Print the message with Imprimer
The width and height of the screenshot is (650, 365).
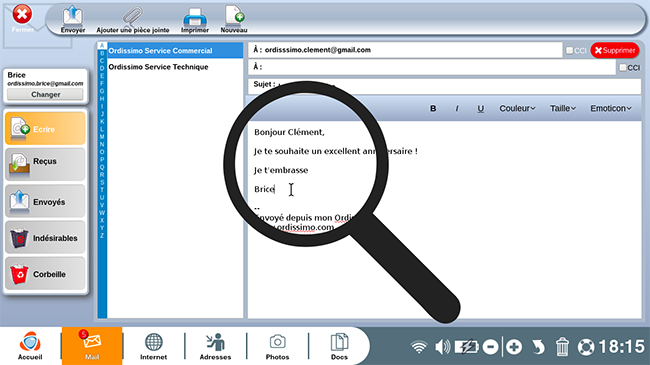[195, 19]
